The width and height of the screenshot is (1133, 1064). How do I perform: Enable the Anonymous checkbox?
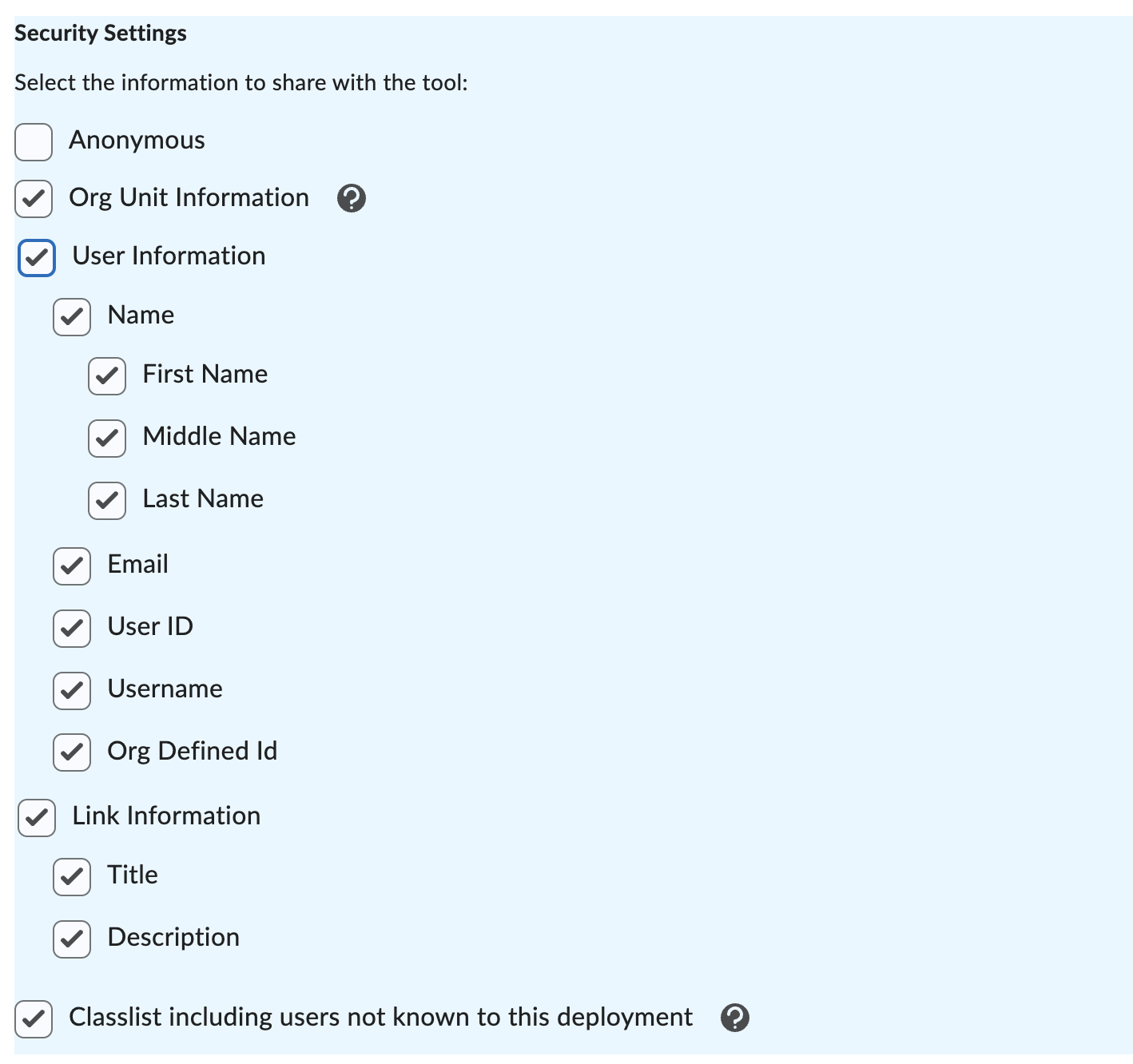pyautogui.click(x=34, y=141)
